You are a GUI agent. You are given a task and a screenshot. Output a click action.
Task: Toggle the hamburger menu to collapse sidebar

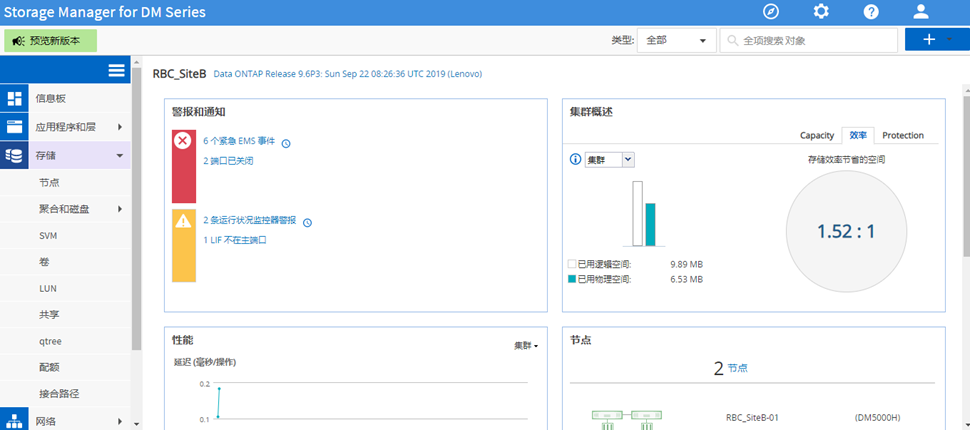tap(117, 70)
